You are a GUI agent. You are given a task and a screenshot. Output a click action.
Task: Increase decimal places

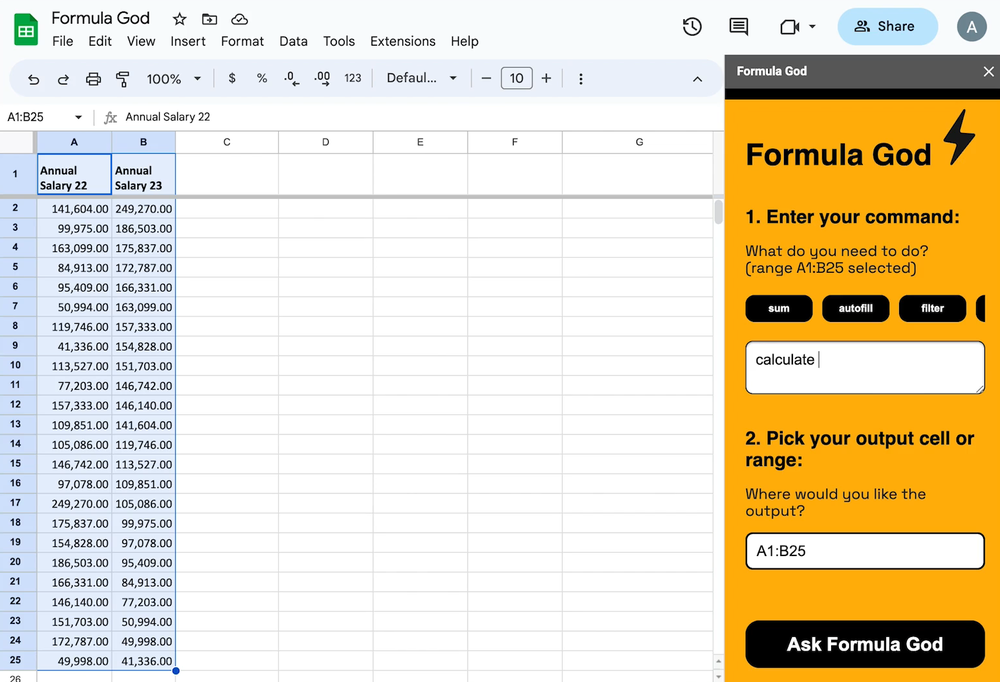click(320, 78)
